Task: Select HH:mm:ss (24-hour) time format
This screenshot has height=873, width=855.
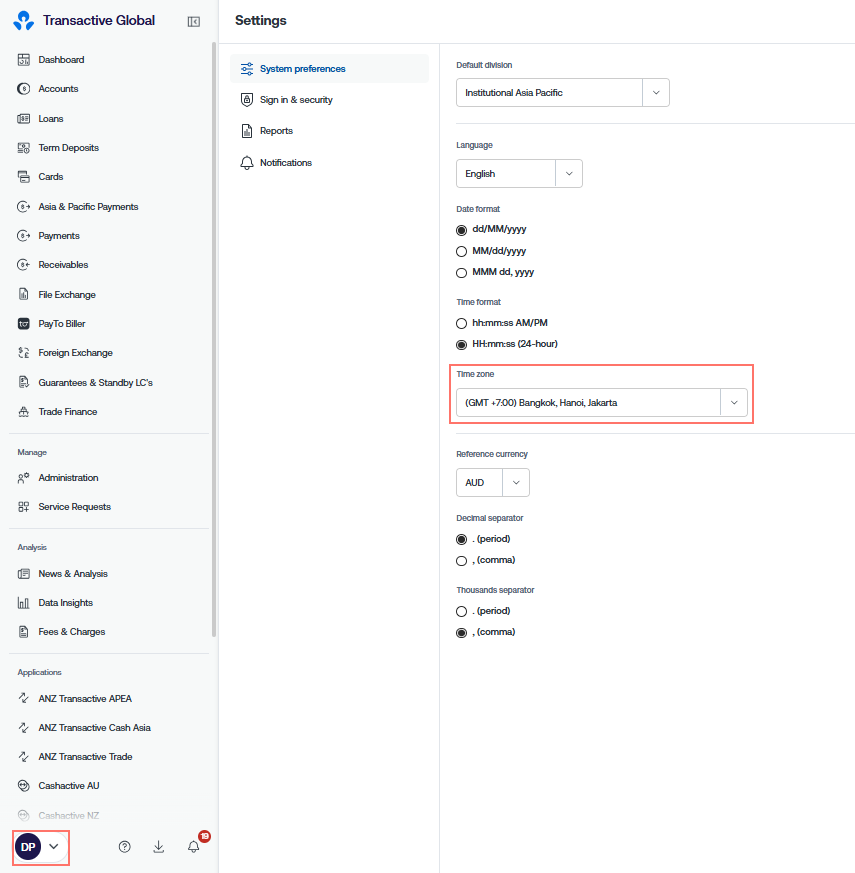Action: (x=461, y=345)
